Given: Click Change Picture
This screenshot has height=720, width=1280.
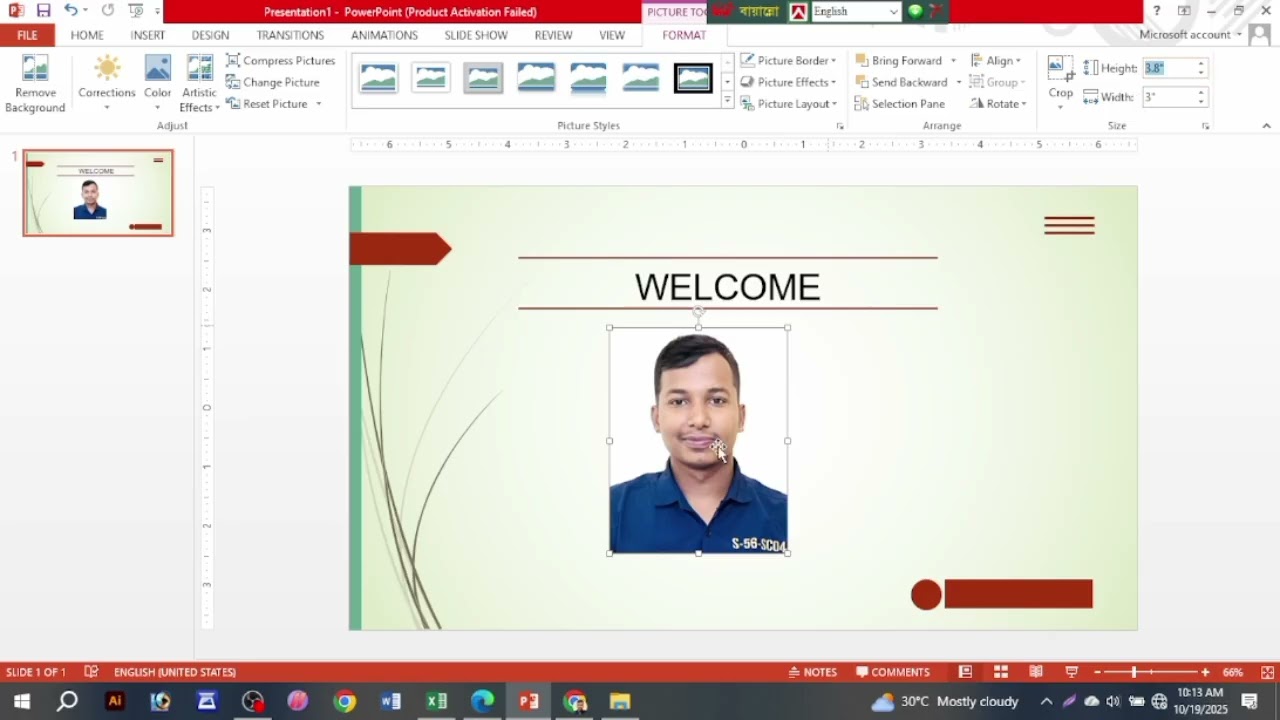Looking at the screenshot, I should tap(273, 83).
